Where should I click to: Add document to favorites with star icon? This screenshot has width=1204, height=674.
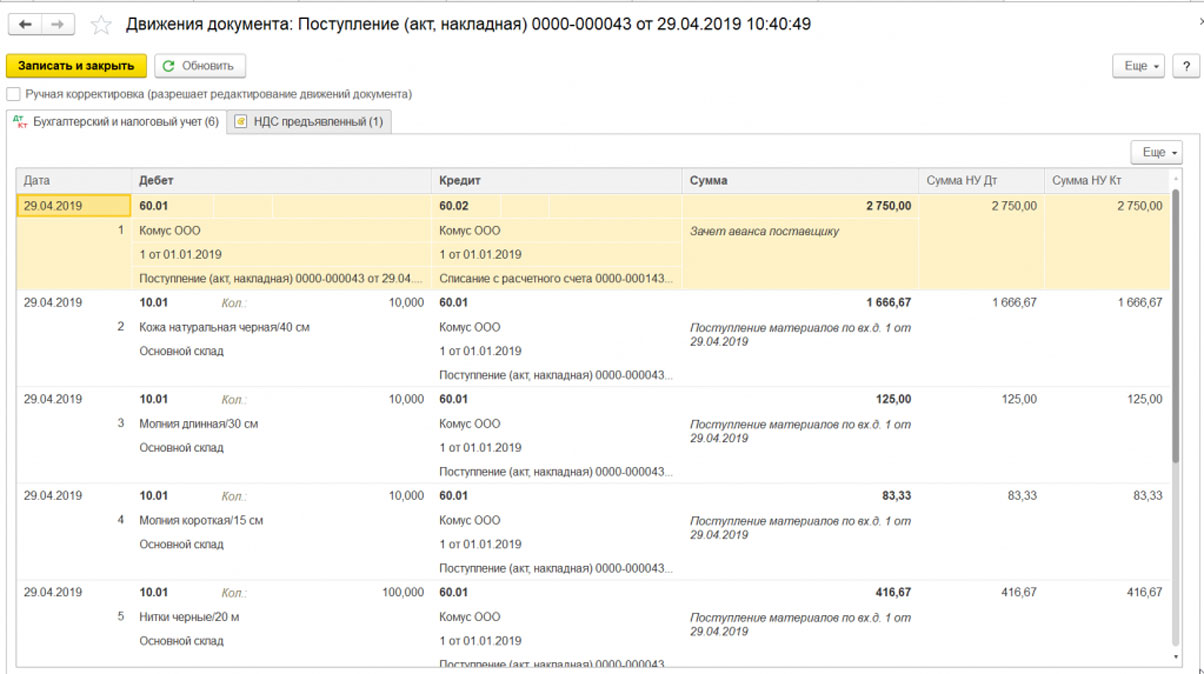point(101,25)
